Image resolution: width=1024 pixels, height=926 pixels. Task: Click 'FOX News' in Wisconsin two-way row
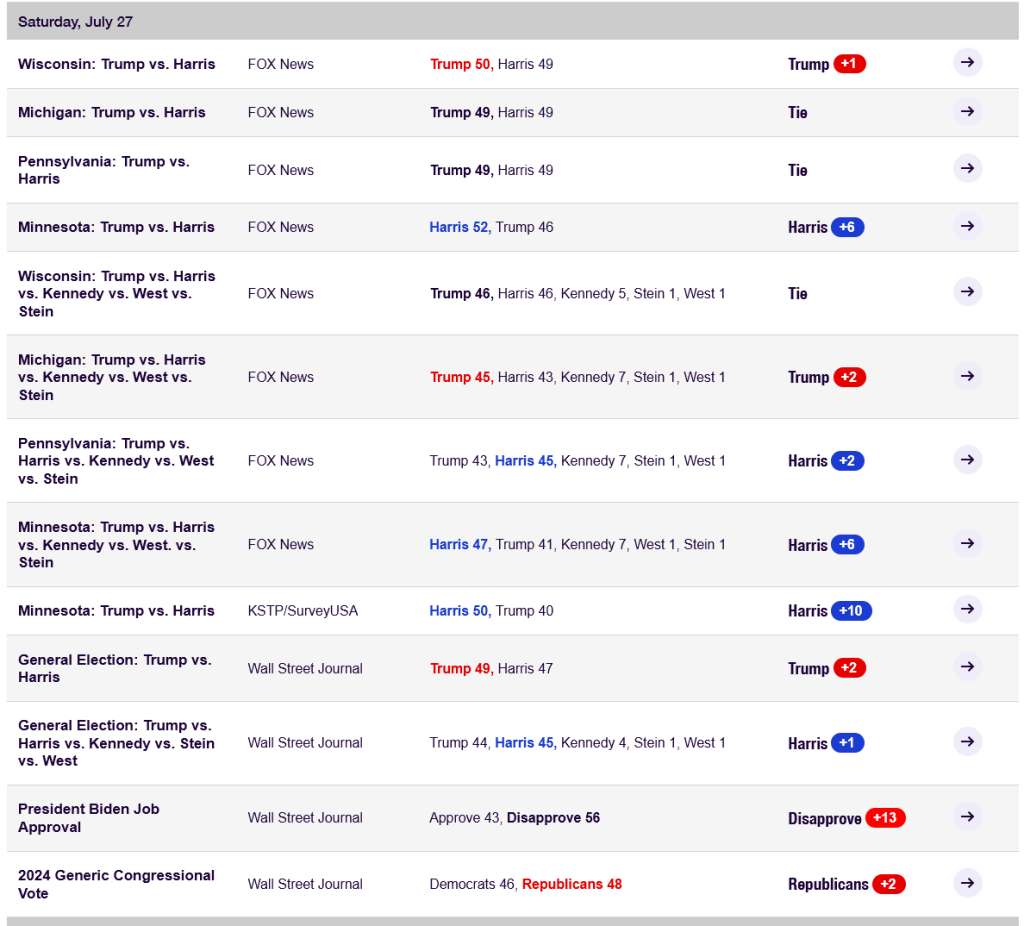(x=280, y=64)
